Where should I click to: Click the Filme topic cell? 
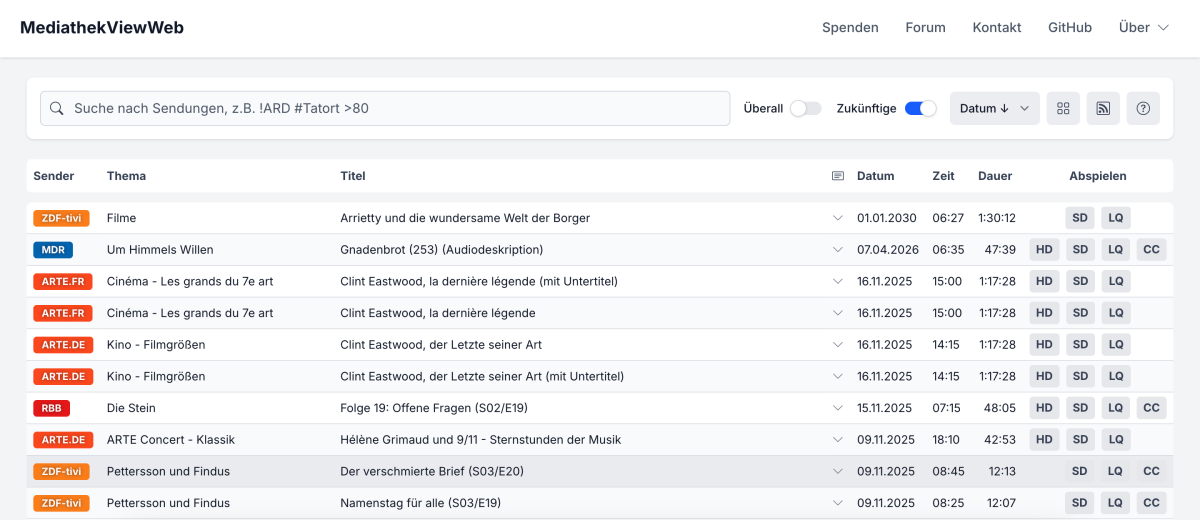(x=121, y=218)
